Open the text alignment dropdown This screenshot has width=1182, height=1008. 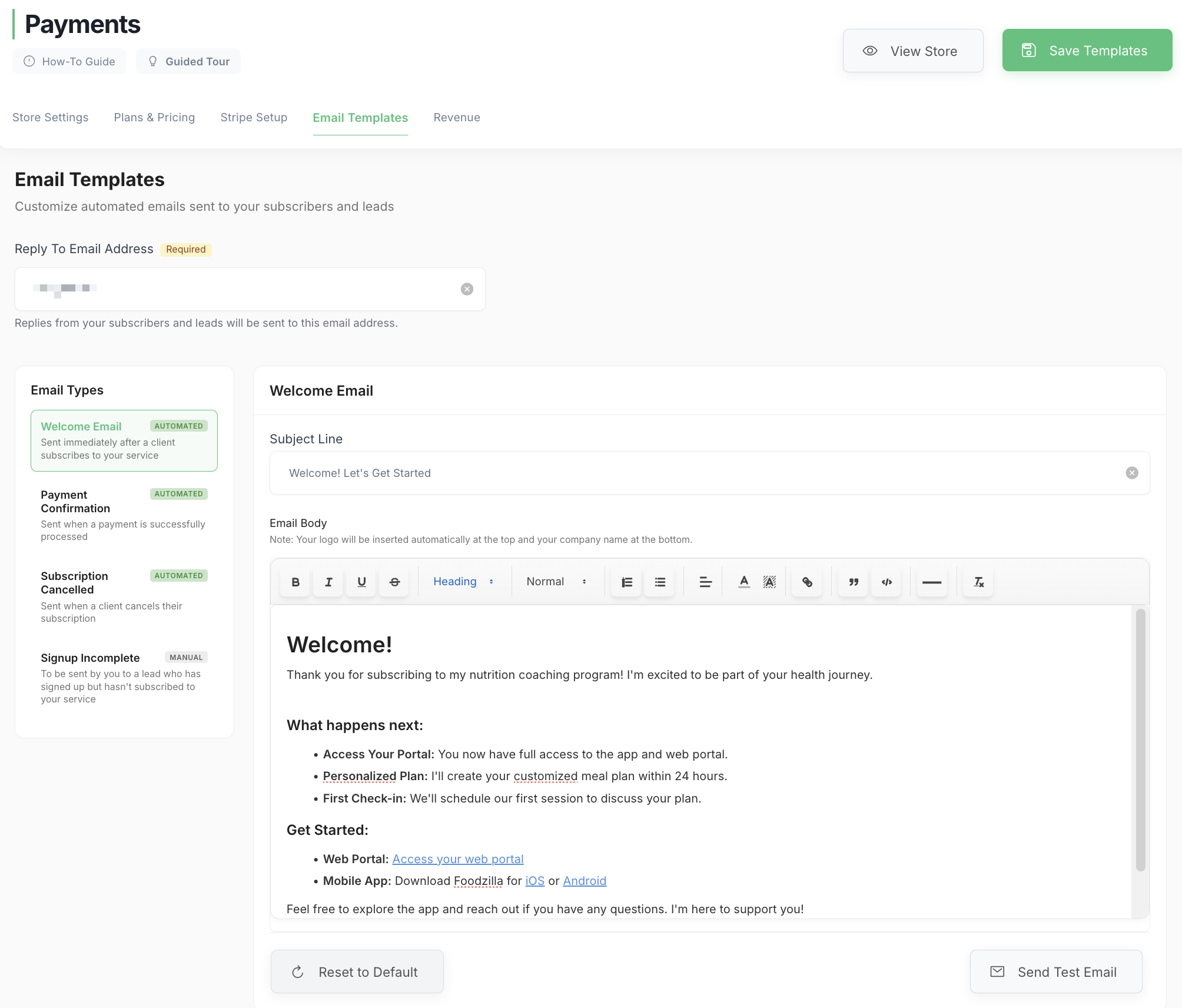[x=705, y=582]
